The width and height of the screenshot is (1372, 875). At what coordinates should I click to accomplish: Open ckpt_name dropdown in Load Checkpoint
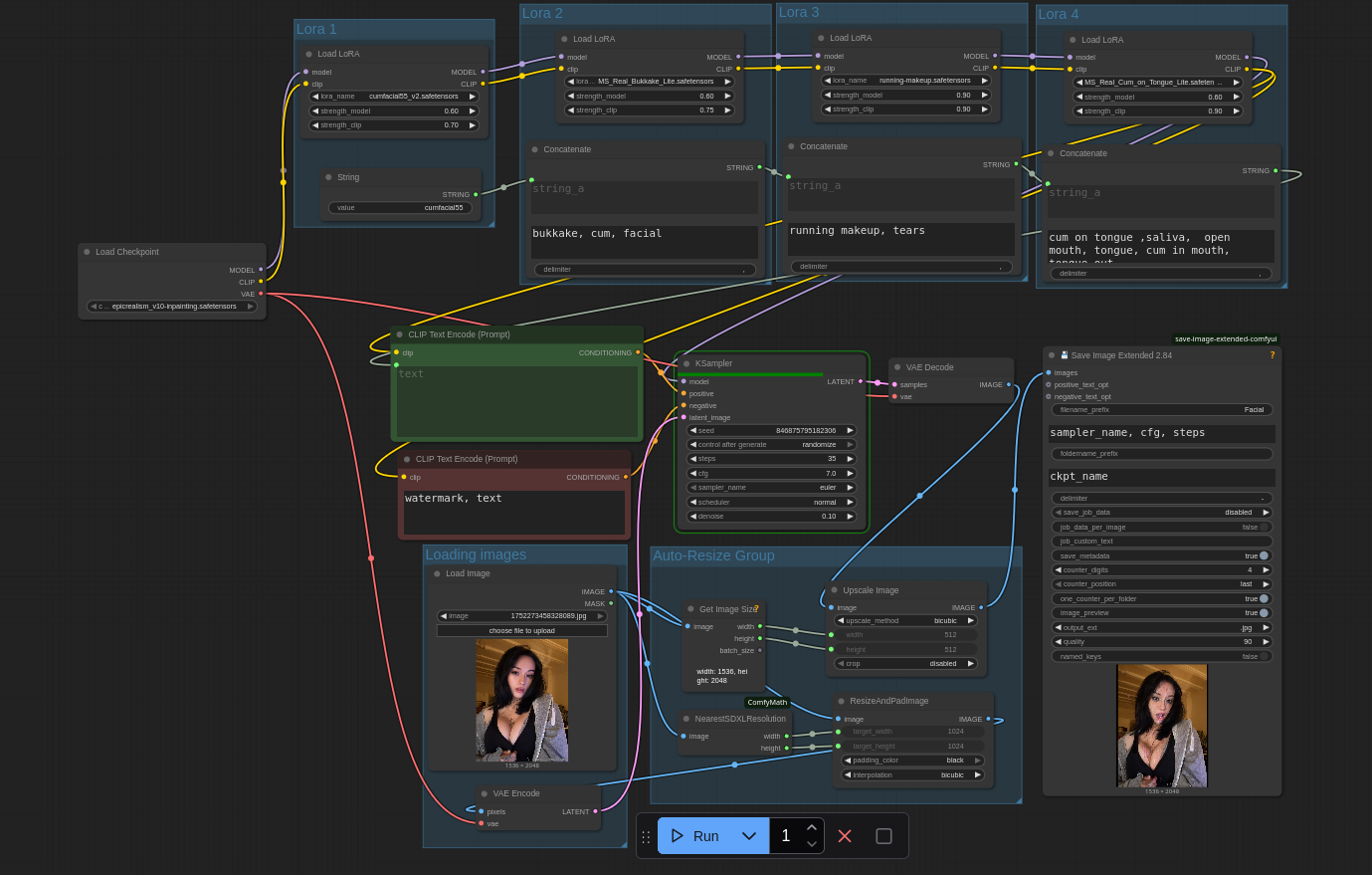[172, 307]
